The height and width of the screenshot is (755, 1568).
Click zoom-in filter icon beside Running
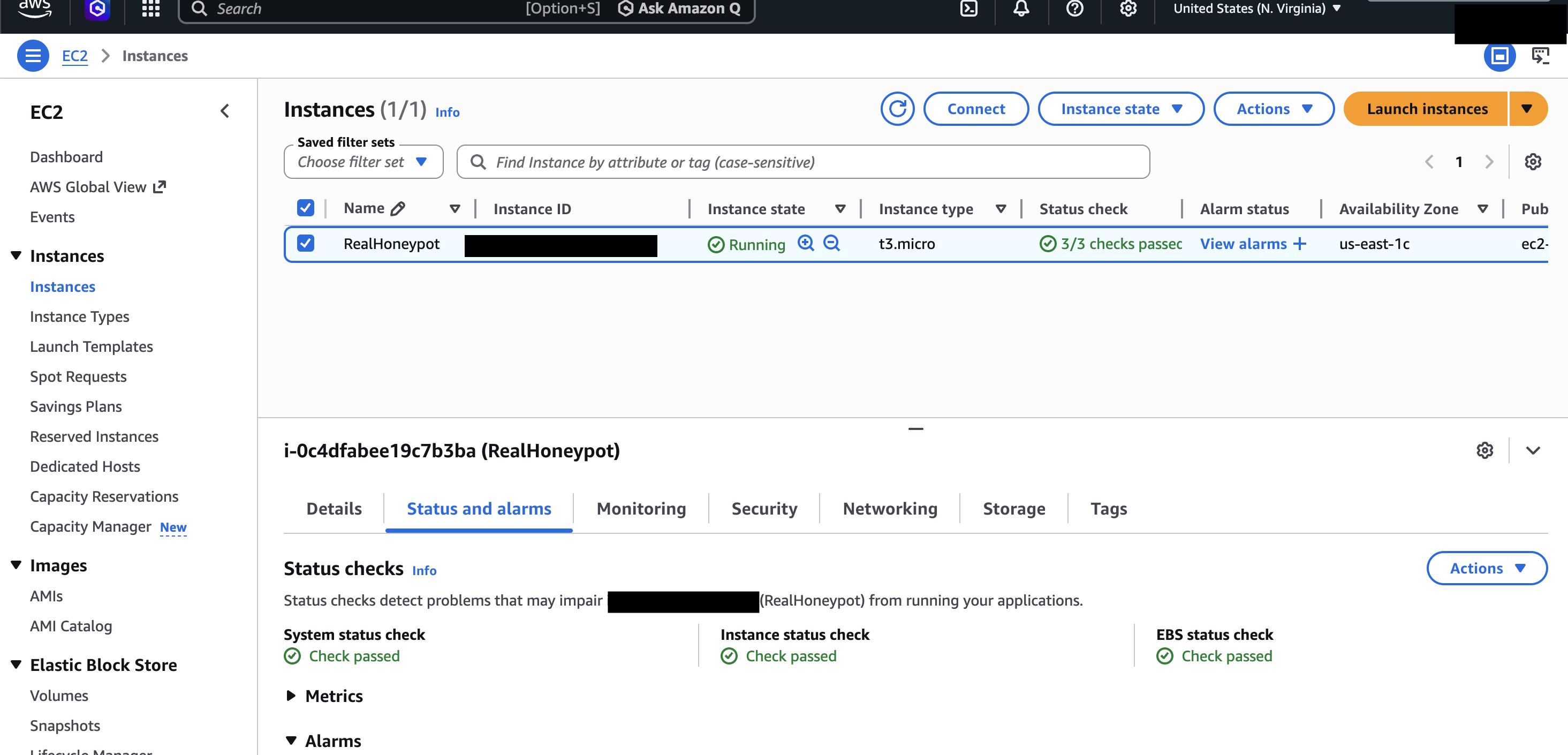point(806,244)
